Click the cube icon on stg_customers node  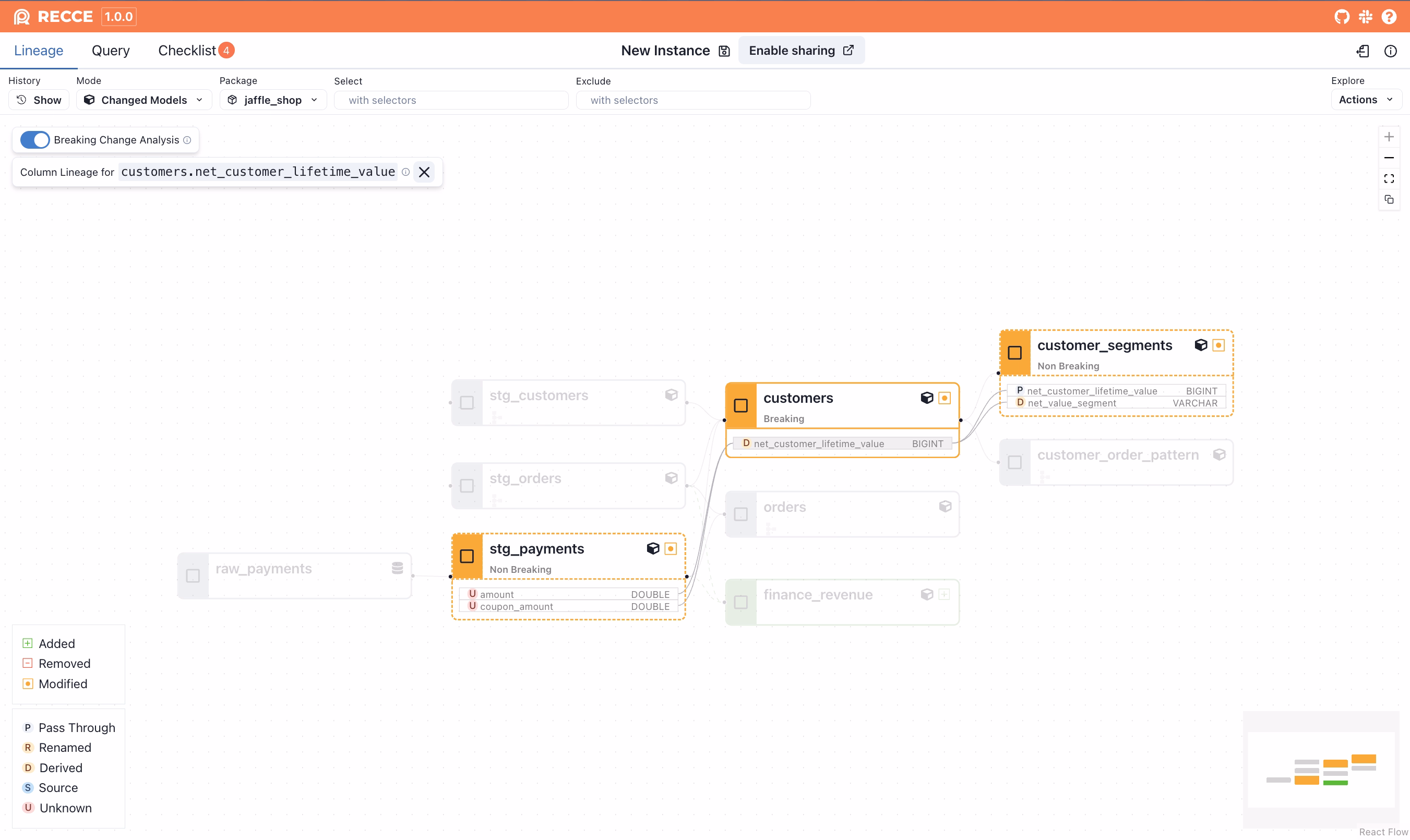[x=671, y=395]
